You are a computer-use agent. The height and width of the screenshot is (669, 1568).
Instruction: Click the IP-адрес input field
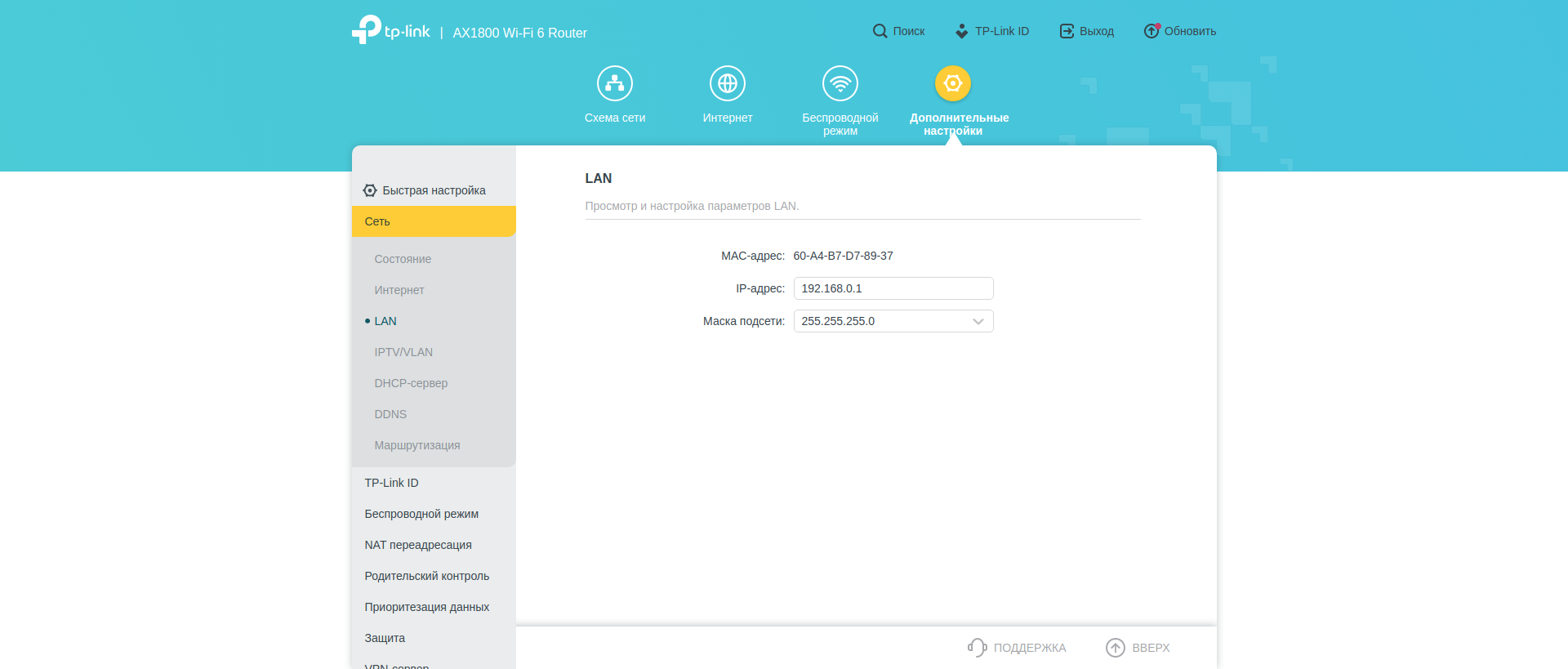pyautogui.click(x=893, y=288)
